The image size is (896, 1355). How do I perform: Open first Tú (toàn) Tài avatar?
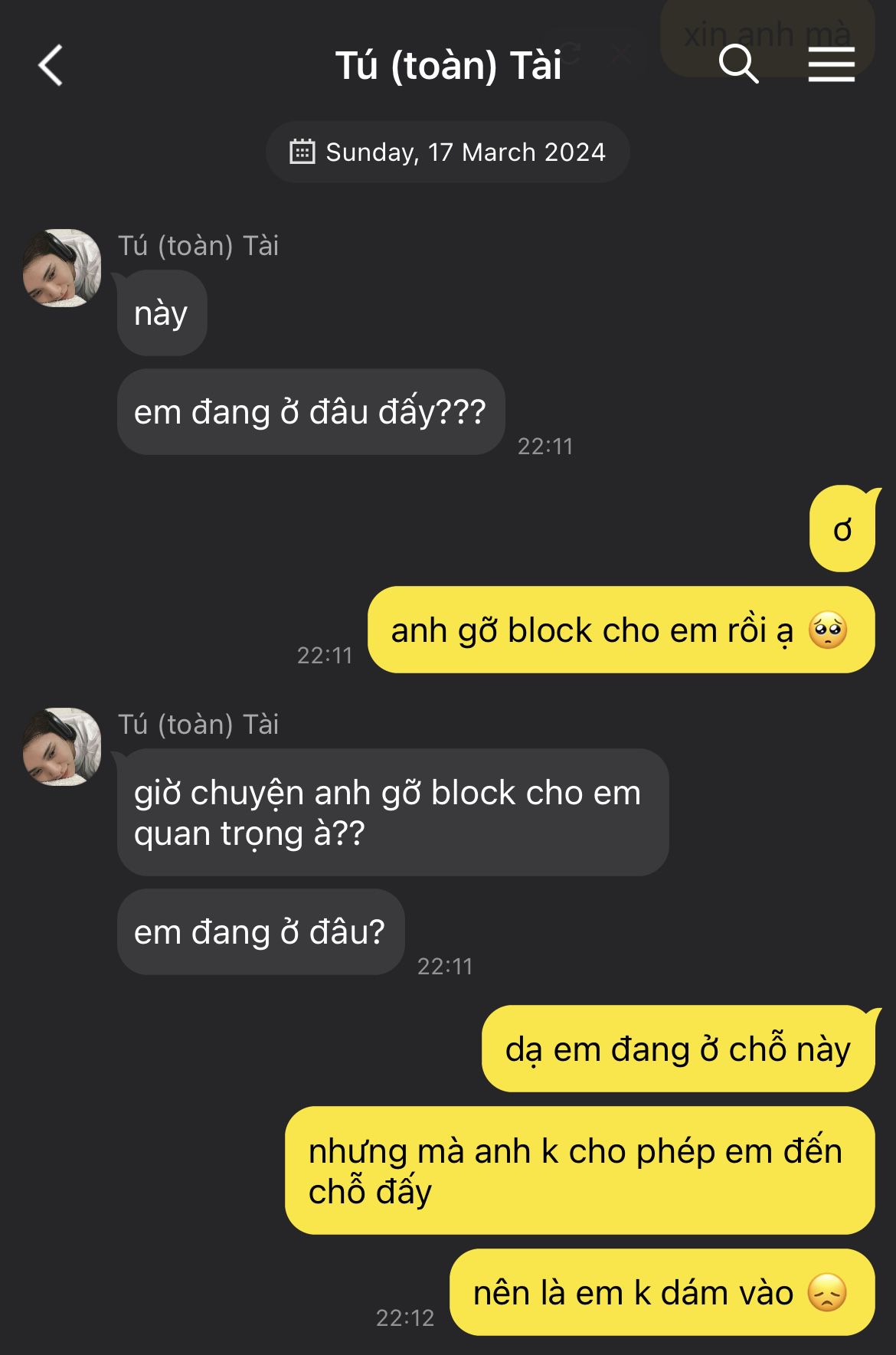pos(62,268)
